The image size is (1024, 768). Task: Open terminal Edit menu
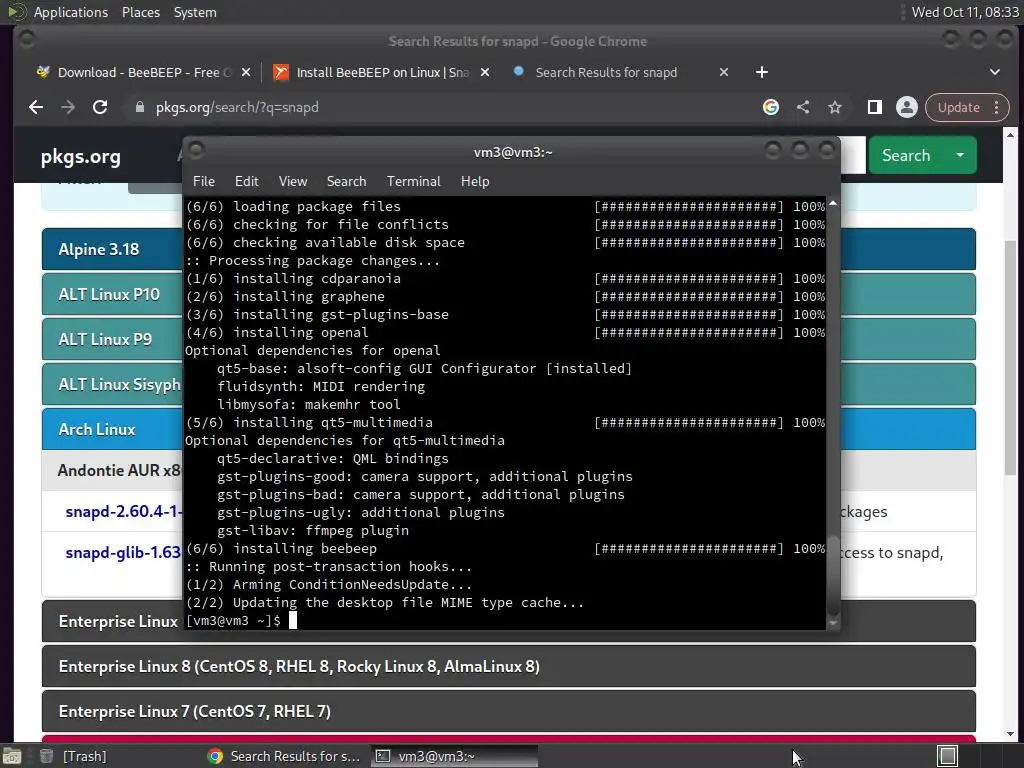click(x=247, y=182)
